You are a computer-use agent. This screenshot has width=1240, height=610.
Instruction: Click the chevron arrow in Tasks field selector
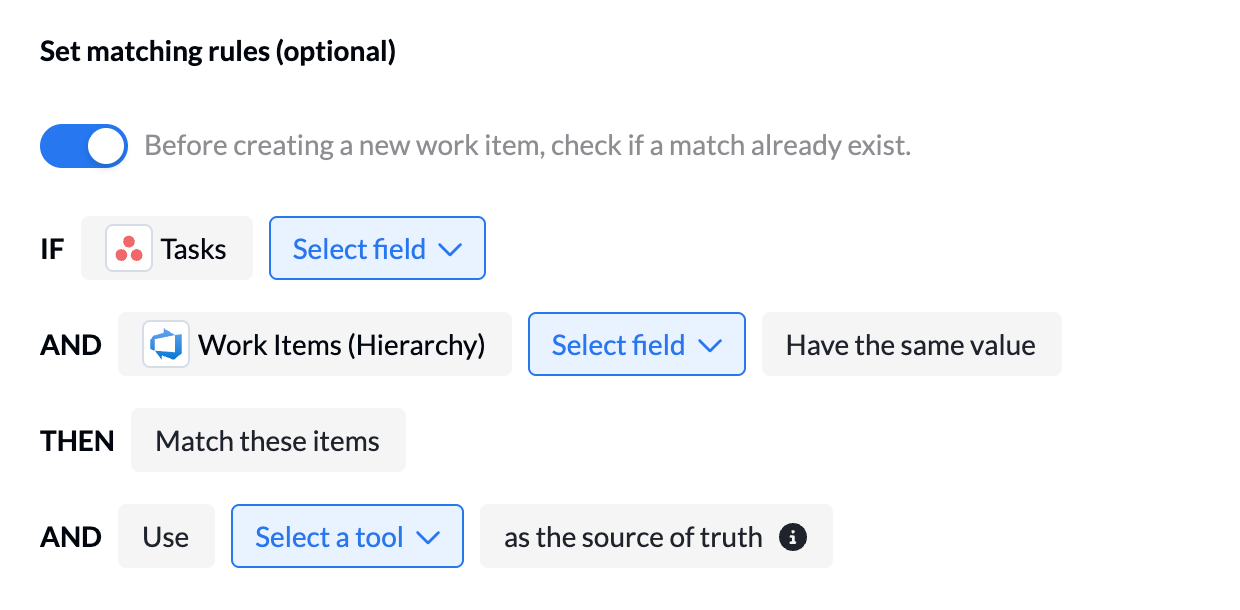450,250
